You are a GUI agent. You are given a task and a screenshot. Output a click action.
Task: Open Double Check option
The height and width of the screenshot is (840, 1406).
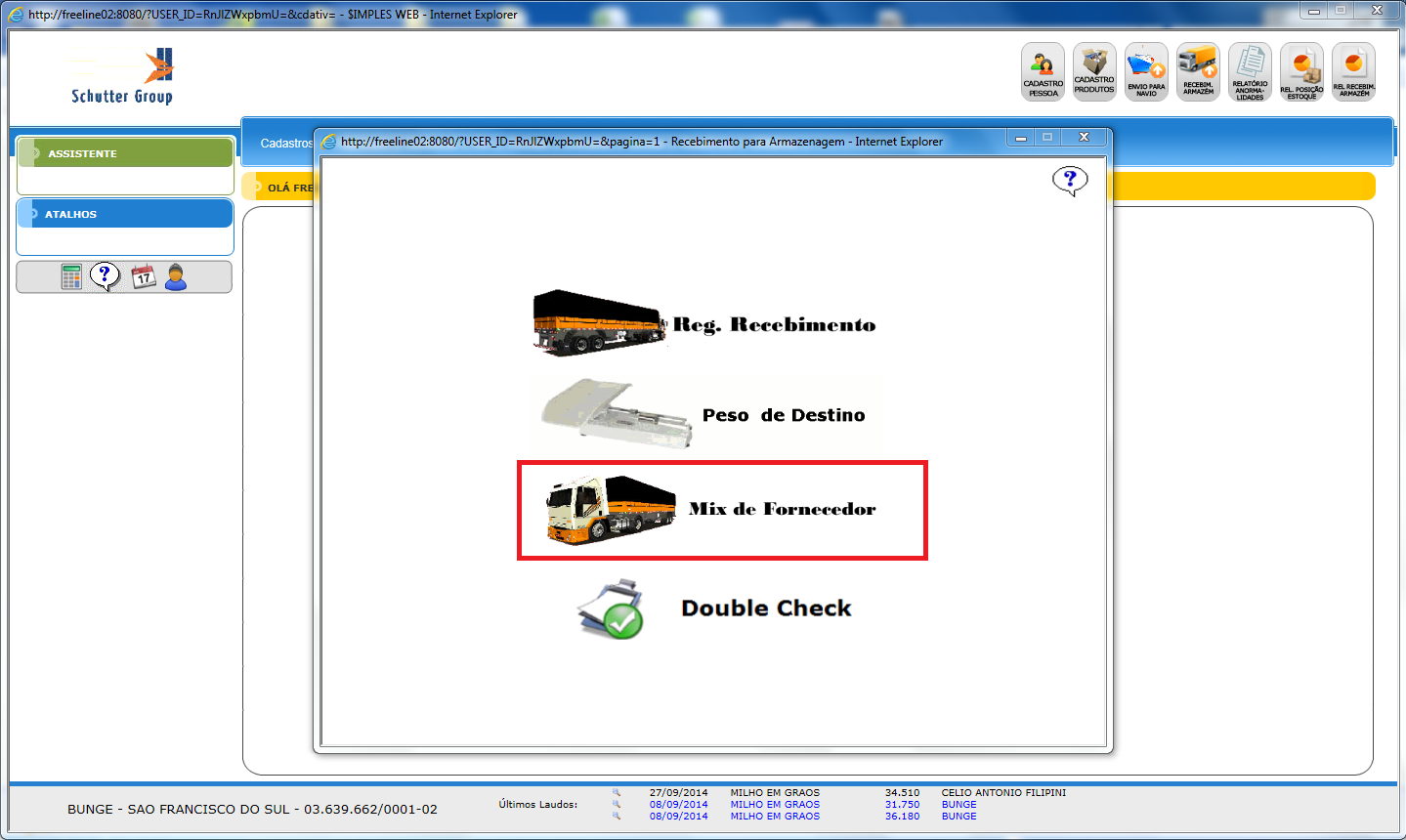[713, 608]
